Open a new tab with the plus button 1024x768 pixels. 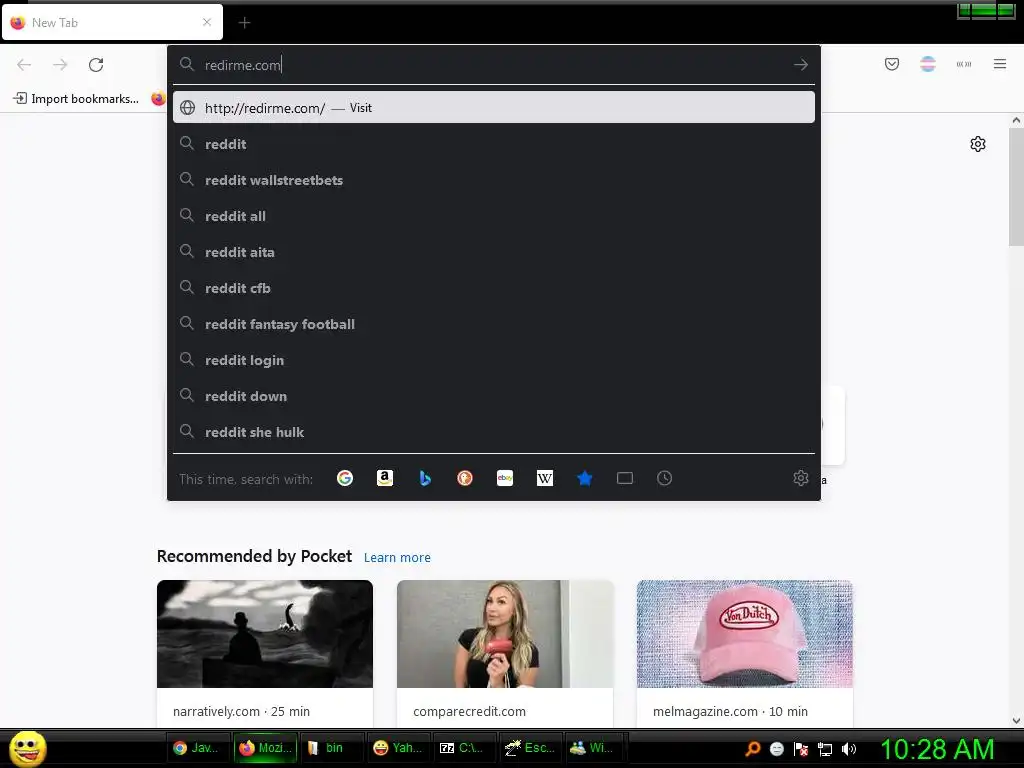244,23
